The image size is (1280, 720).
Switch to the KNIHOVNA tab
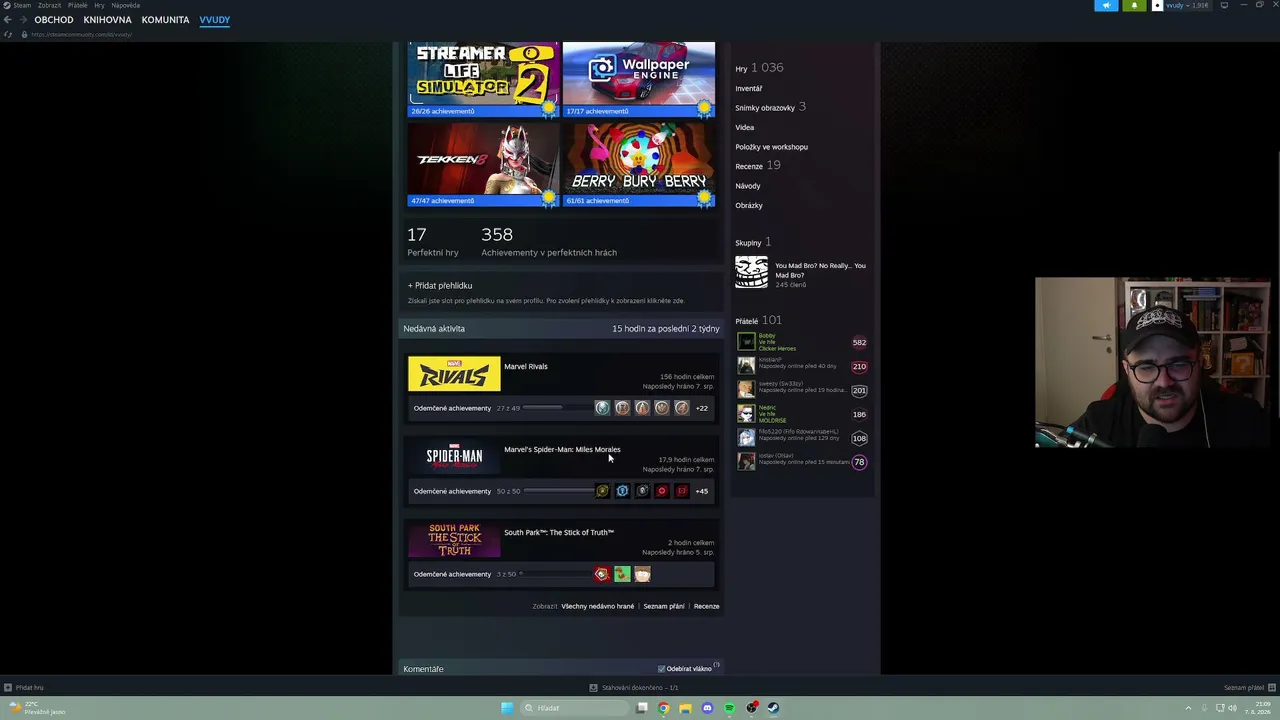[x=107, y=20]
